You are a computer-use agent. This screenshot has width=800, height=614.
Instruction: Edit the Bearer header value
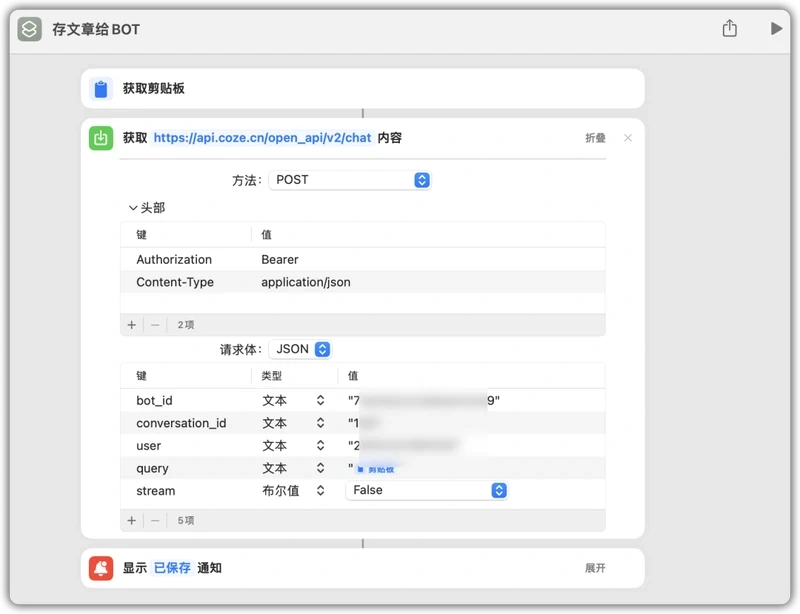coord(280,260)
